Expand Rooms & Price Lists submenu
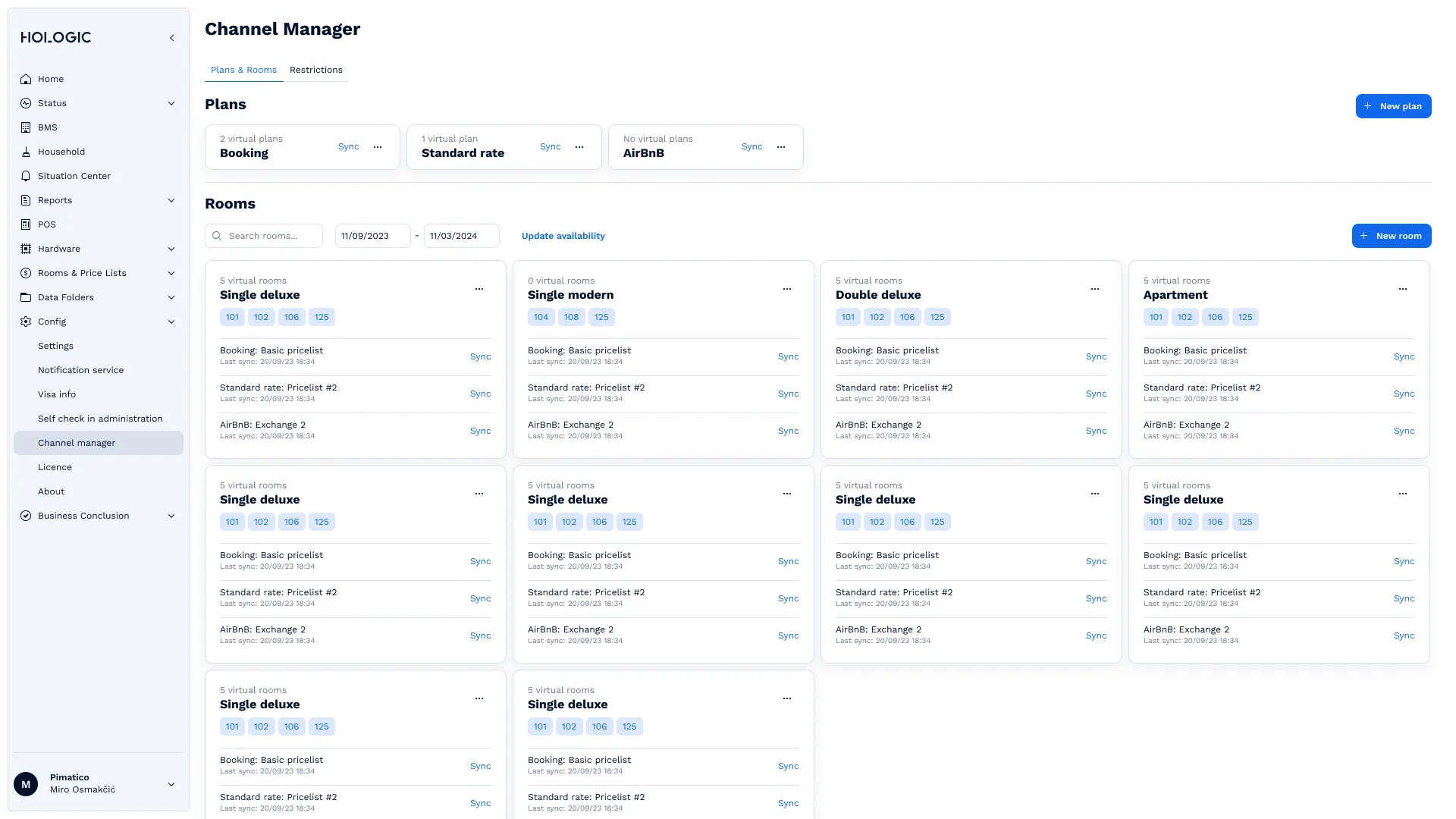 171,273
